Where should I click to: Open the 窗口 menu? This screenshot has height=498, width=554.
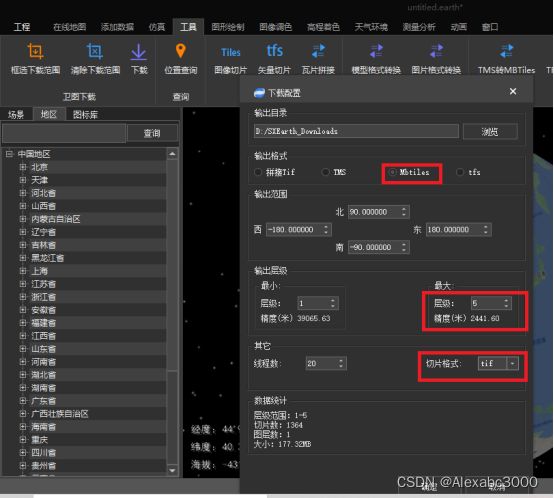490,27
